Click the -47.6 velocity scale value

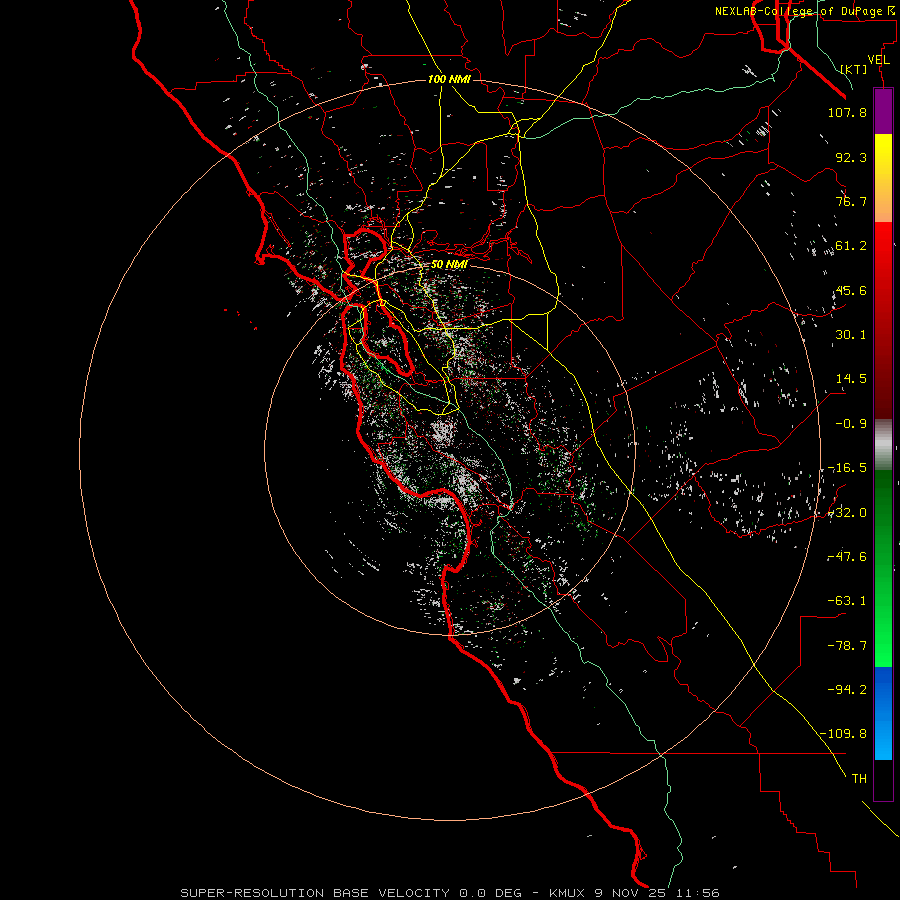(847, 557)
